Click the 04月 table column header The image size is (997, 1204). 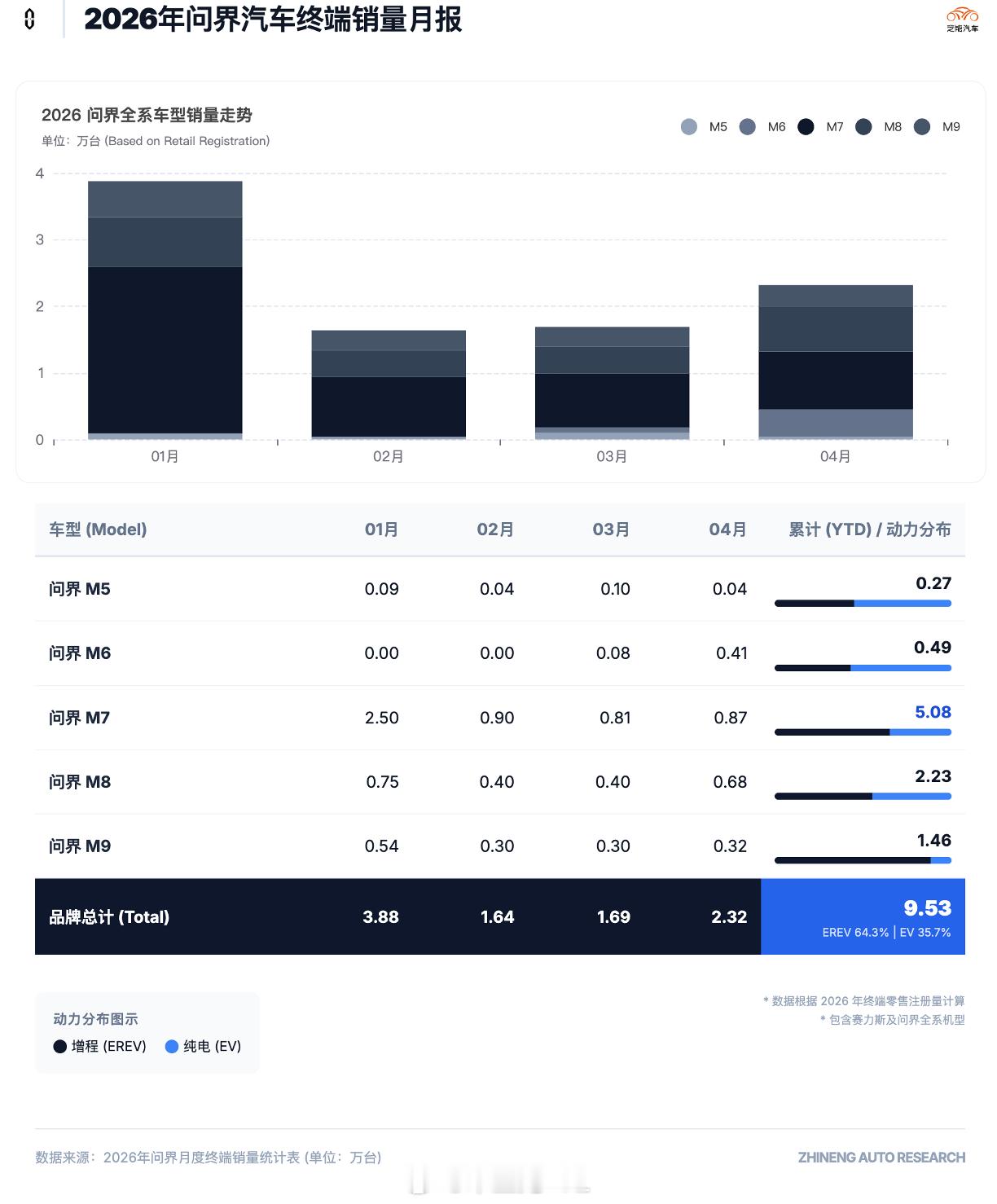pyautogui.click(x=728, y=529)
